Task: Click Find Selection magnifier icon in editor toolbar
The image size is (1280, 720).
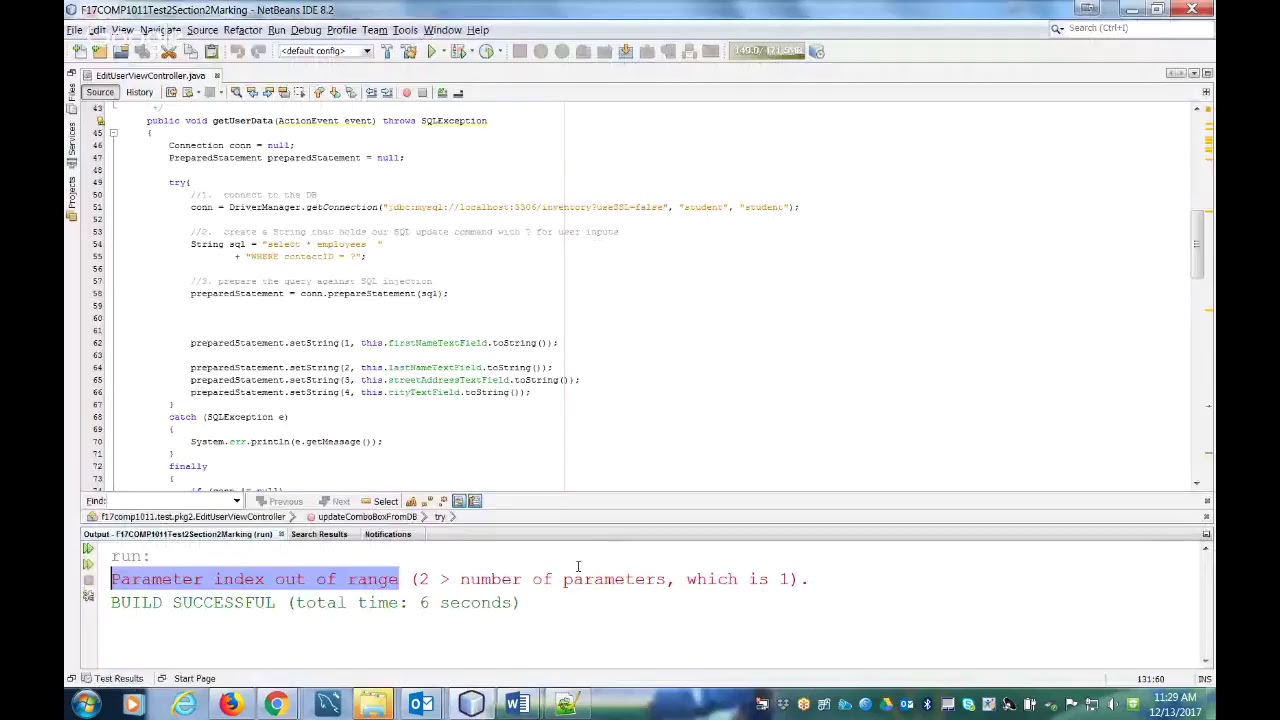Action: coord(236,93)
